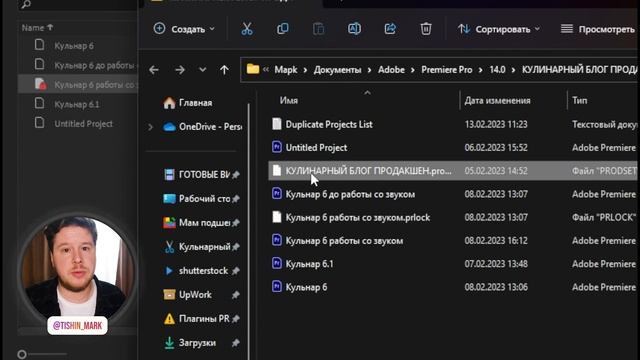Click the Copy icon in toolbar
Image resolution: width=640 pixels, height=360 pixels.
point(282,29)
